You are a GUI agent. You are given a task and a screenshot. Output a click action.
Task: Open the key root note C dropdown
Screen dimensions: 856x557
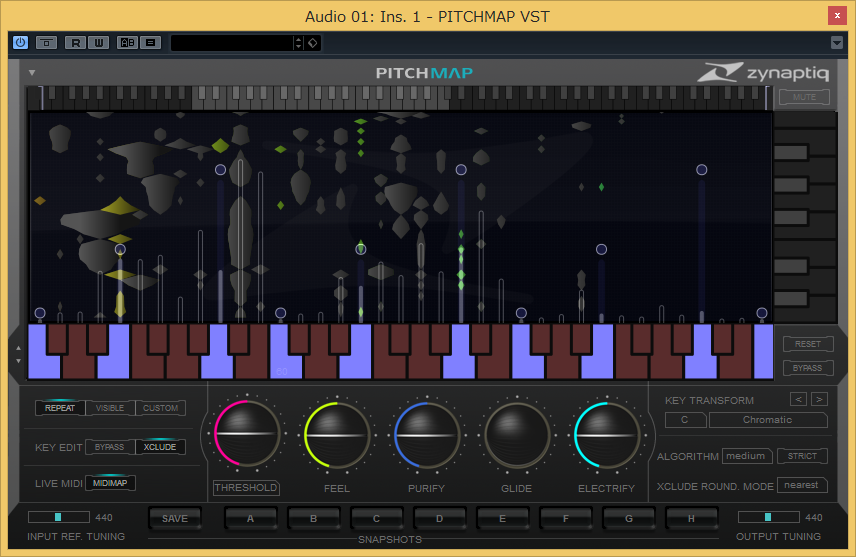(685, 420)
